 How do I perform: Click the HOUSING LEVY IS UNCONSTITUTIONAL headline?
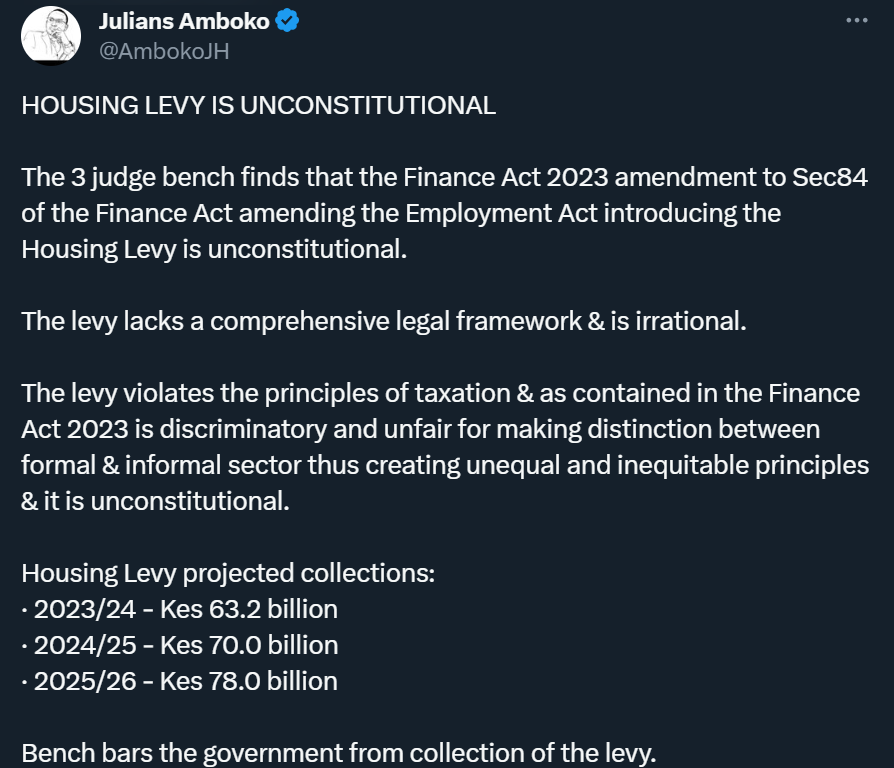(x=258, y=105)
